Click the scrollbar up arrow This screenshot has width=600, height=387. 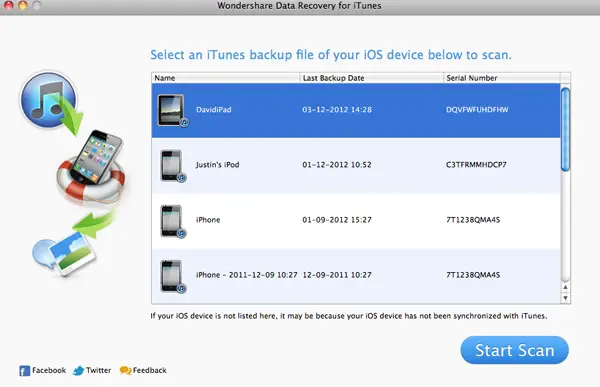pyautogui.click(x=565, y=287)
